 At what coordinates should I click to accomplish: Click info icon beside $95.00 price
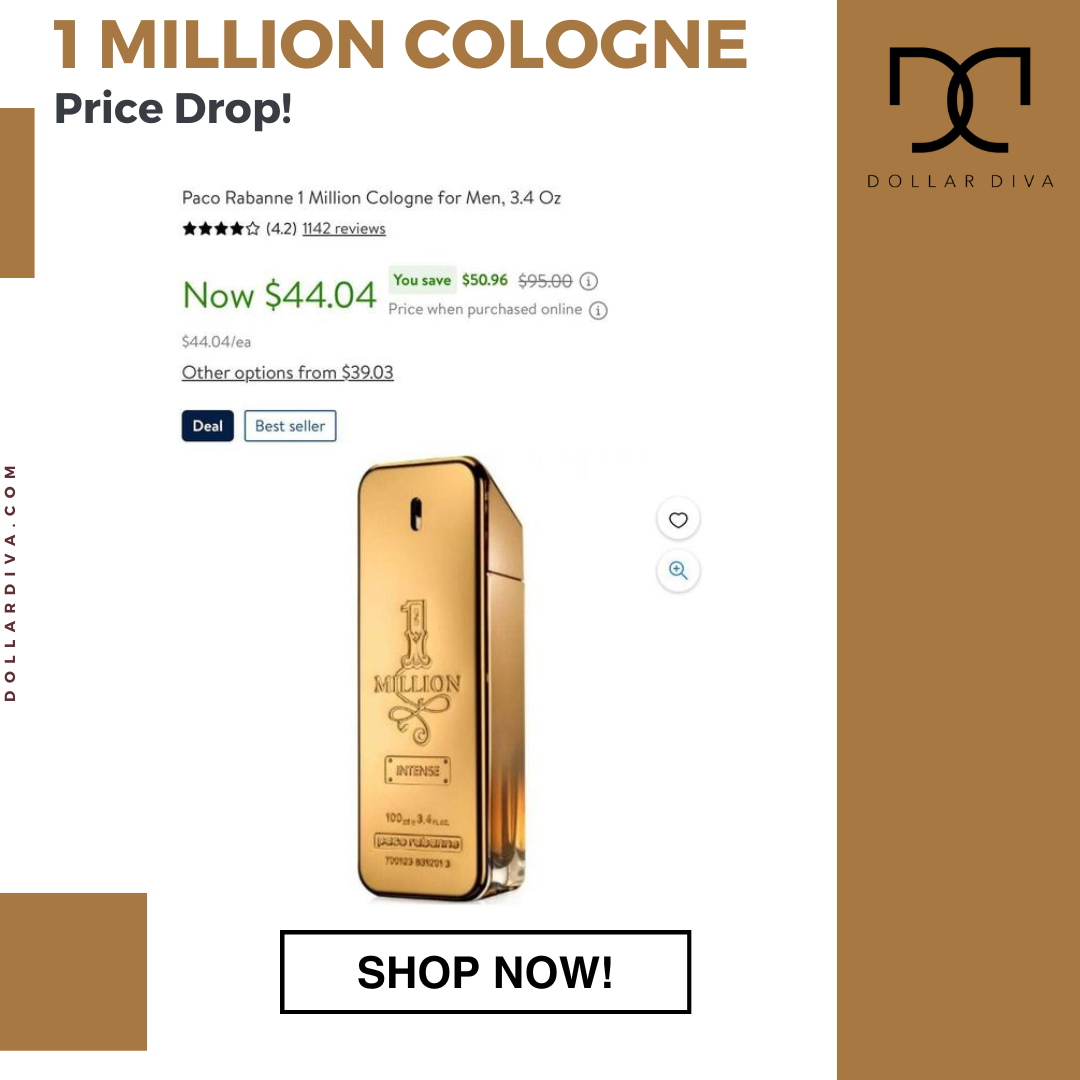pyautogui.click(x=588, y=281)
